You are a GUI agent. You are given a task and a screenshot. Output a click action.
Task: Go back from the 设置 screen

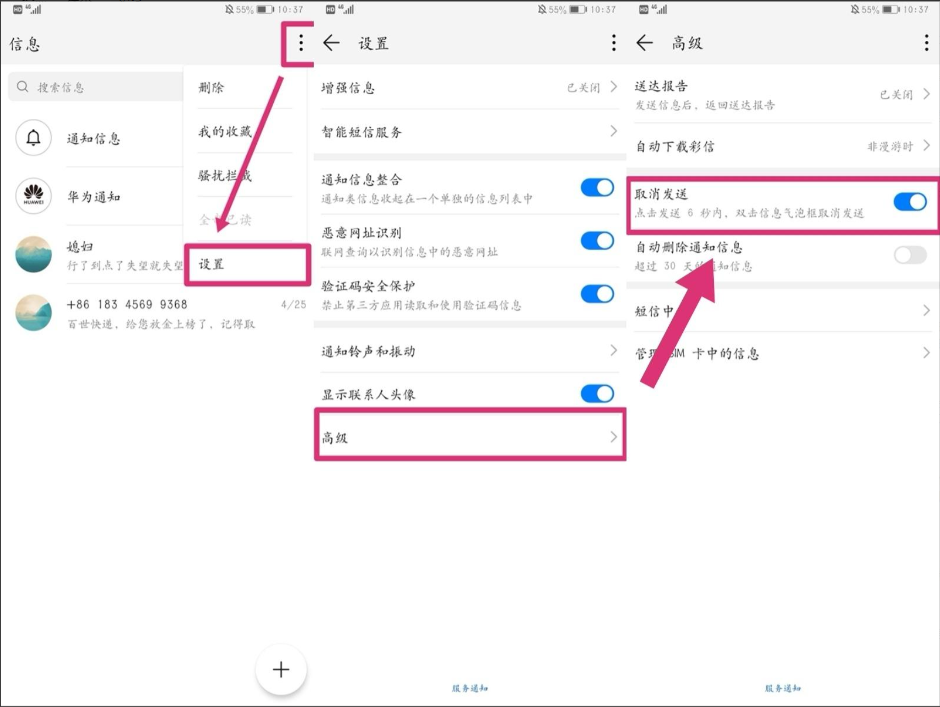331,43
